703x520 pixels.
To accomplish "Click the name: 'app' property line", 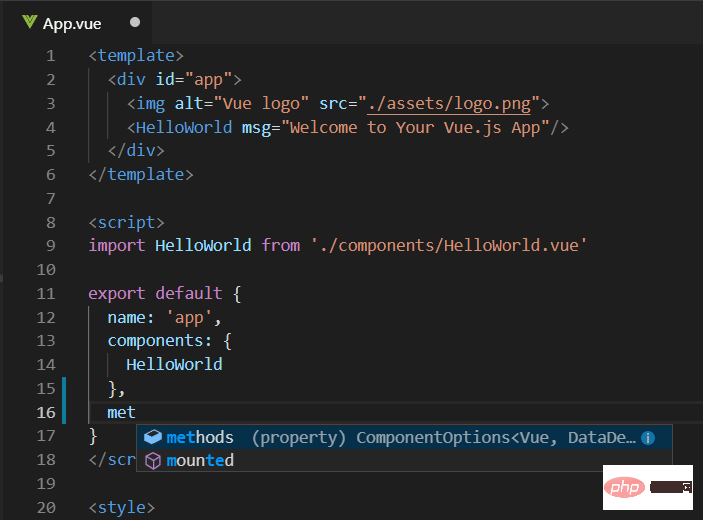I will click(165, 318).
